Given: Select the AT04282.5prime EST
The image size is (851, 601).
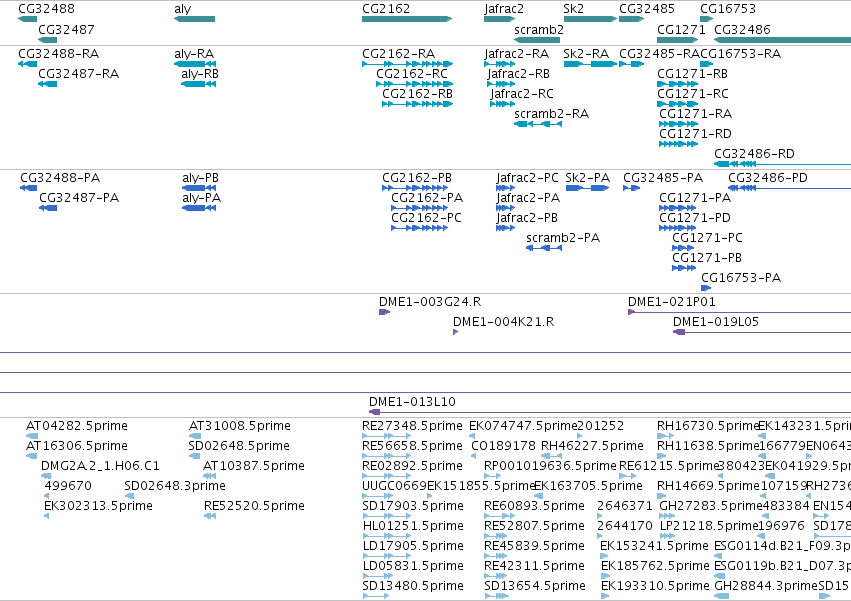Looking at the screenshot, I should click(32, 436).
